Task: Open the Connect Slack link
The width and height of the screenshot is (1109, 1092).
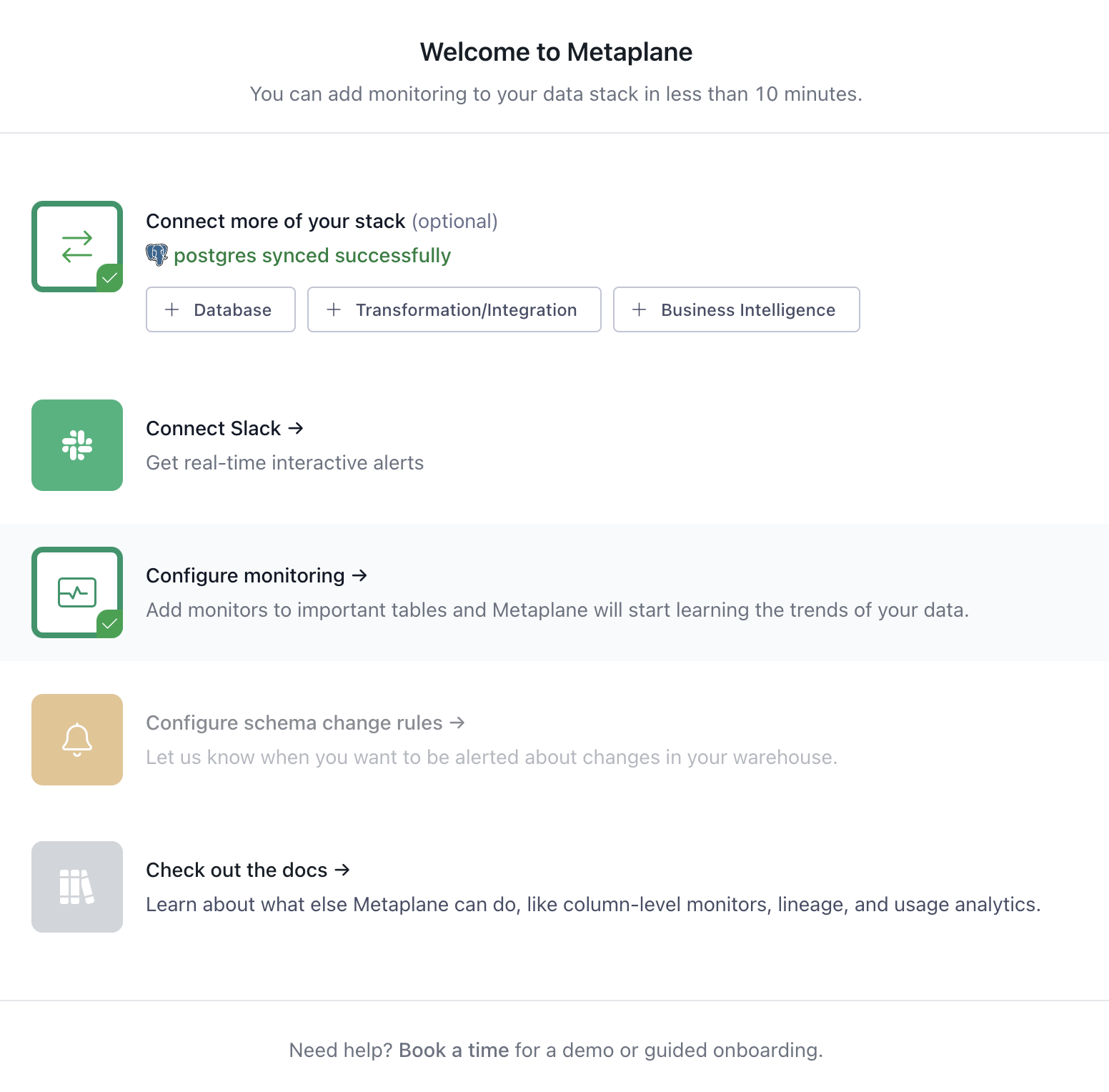Action: click(x=225, y=428)
